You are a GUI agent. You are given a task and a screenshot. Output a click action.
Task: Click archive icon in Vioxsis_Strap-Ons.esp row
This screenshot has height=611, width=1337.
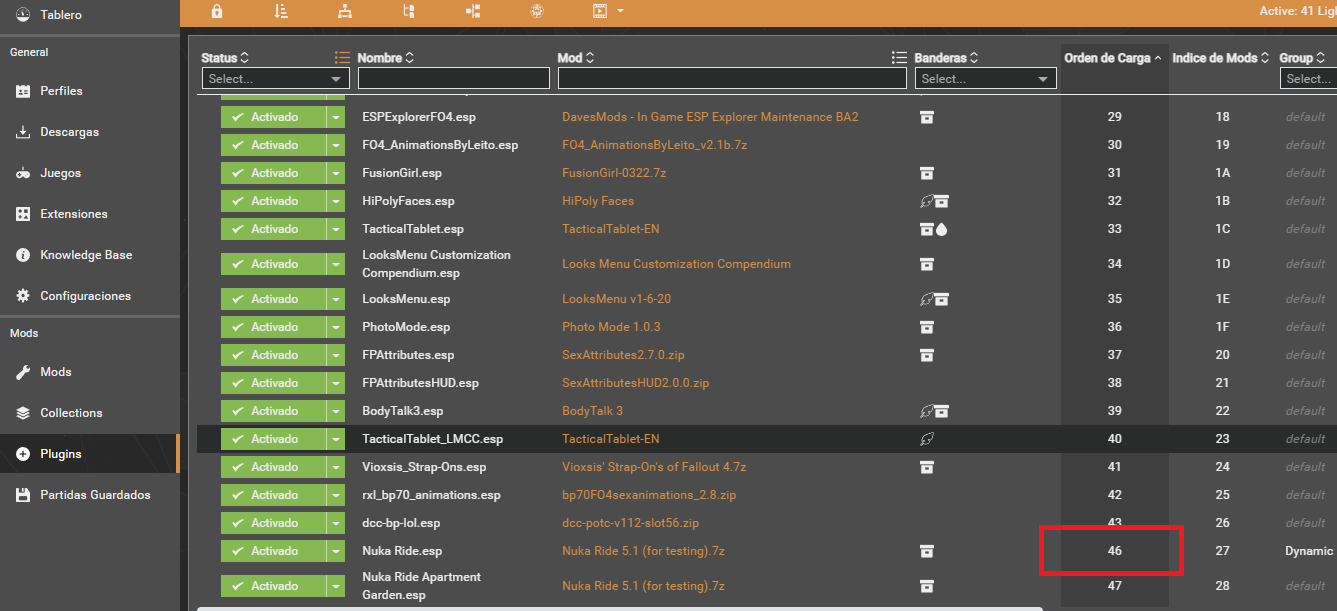(927, 467)
